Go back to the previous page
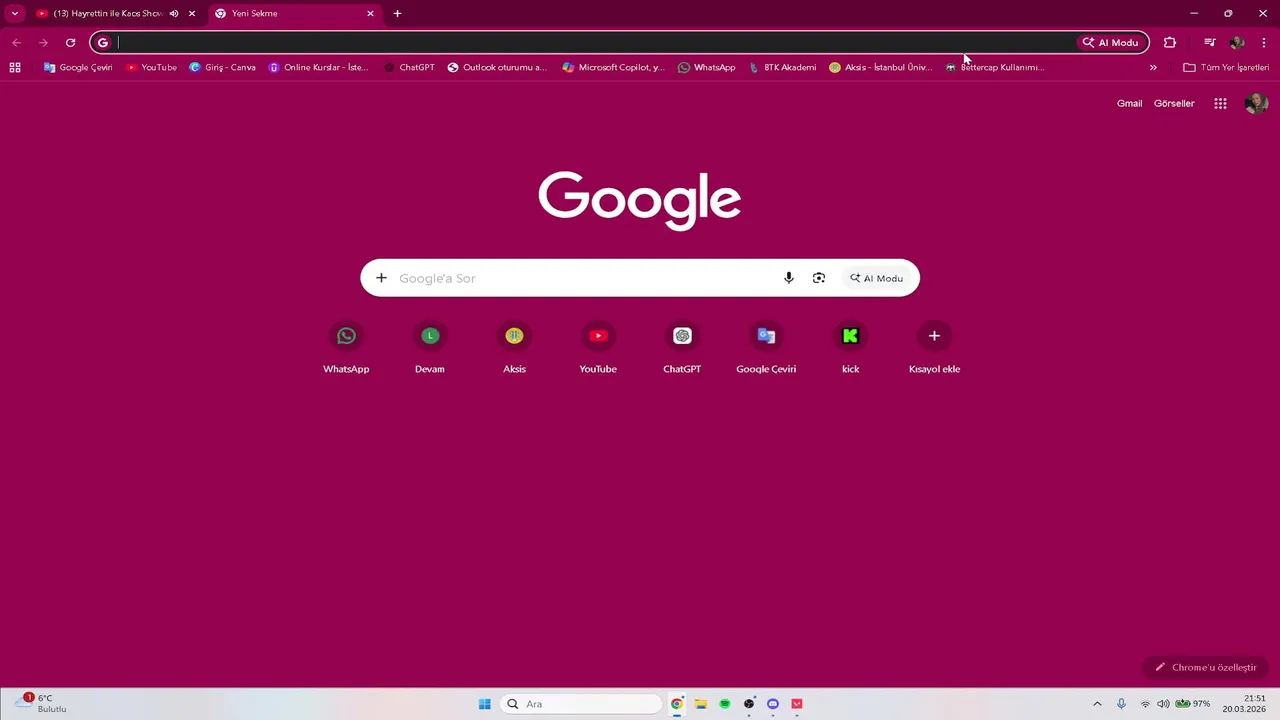The image size is (1280, 720). click(x=16, y=42)
